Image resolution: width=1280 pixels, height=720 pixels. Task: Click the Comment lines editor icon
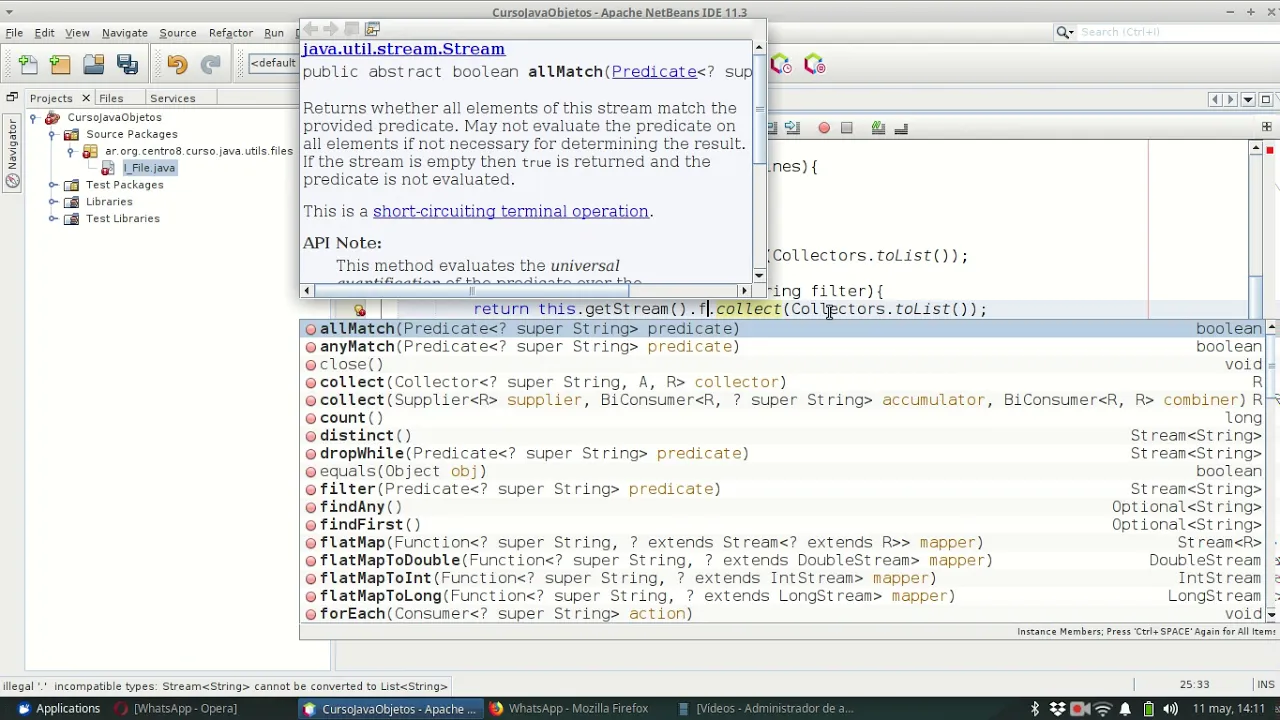878,128
